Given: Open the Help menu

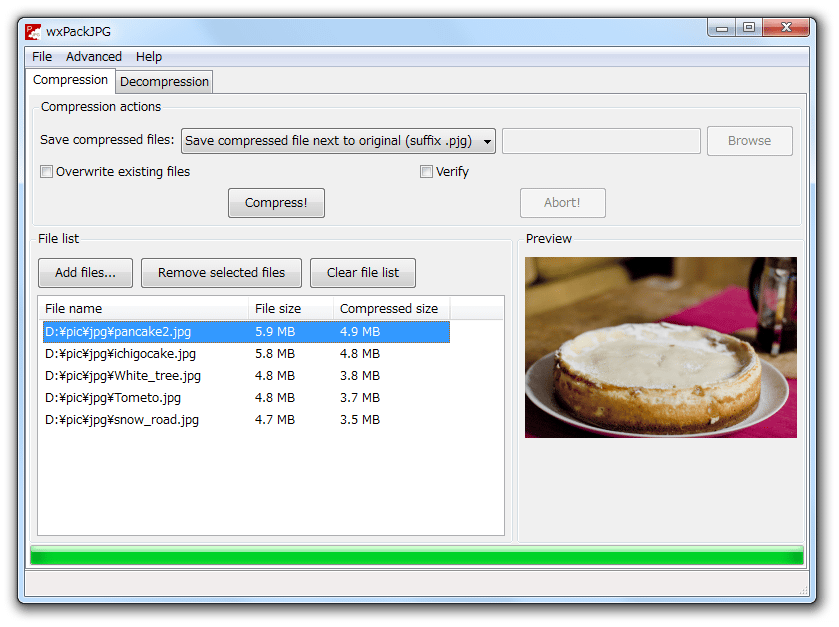Looking at the screenshot, I should coord(149,57).
